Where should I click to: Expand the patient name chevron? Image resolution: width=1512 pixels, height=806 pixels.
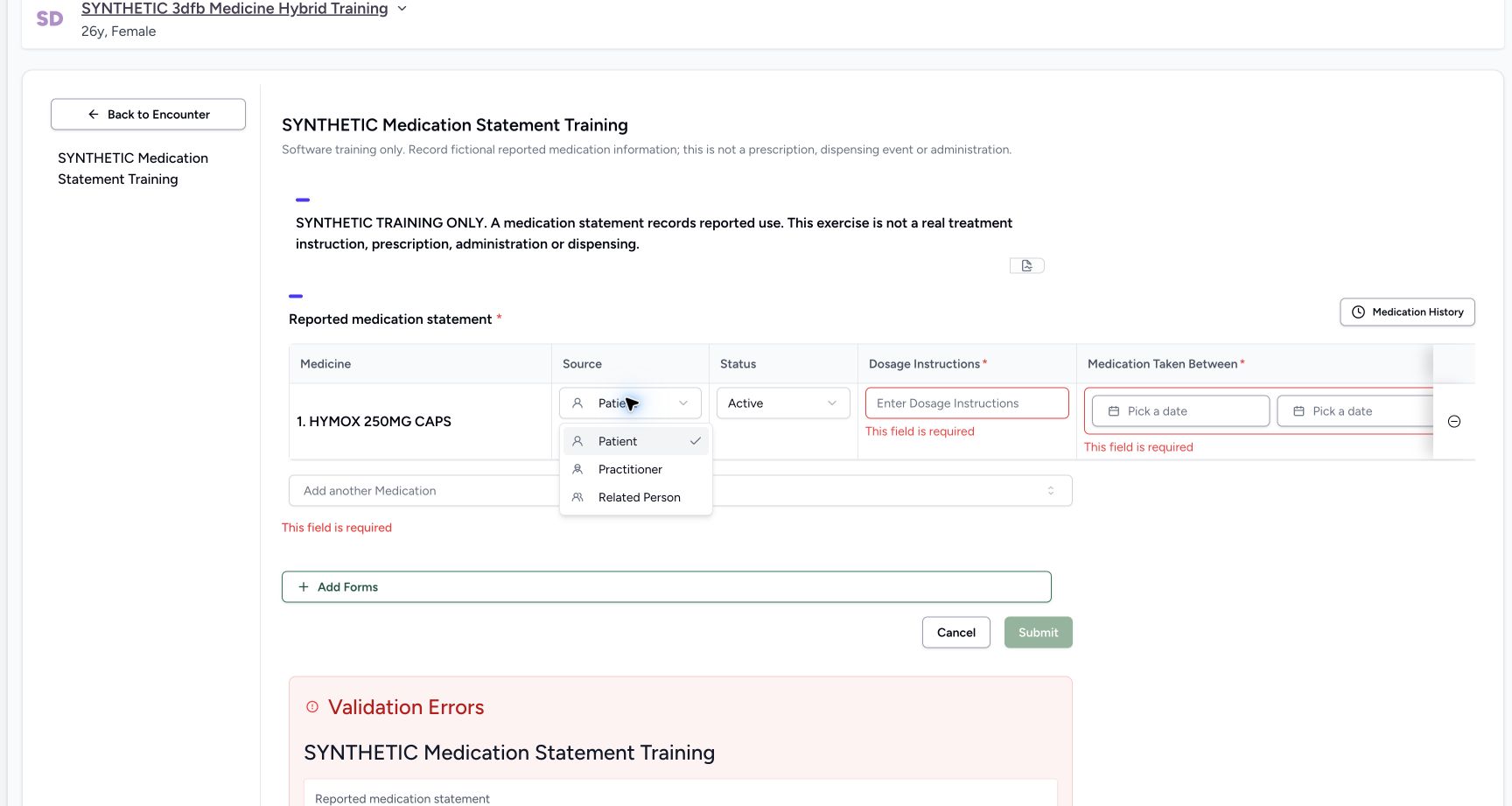point(402,9)
